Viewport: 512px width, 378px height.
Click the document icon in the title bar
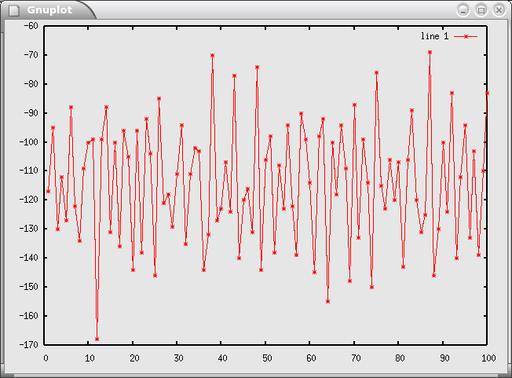(14, 11)
